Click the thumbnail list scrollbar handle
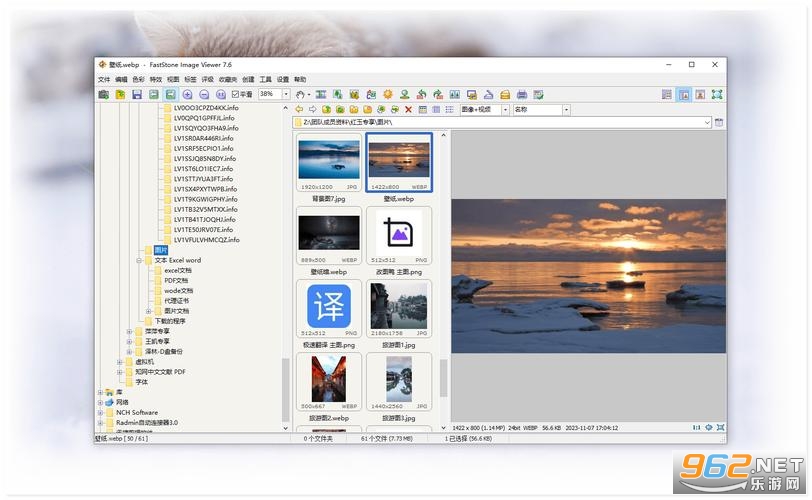Image resolution: width=812 pixels, height=500 pixels. coord(443,378)
